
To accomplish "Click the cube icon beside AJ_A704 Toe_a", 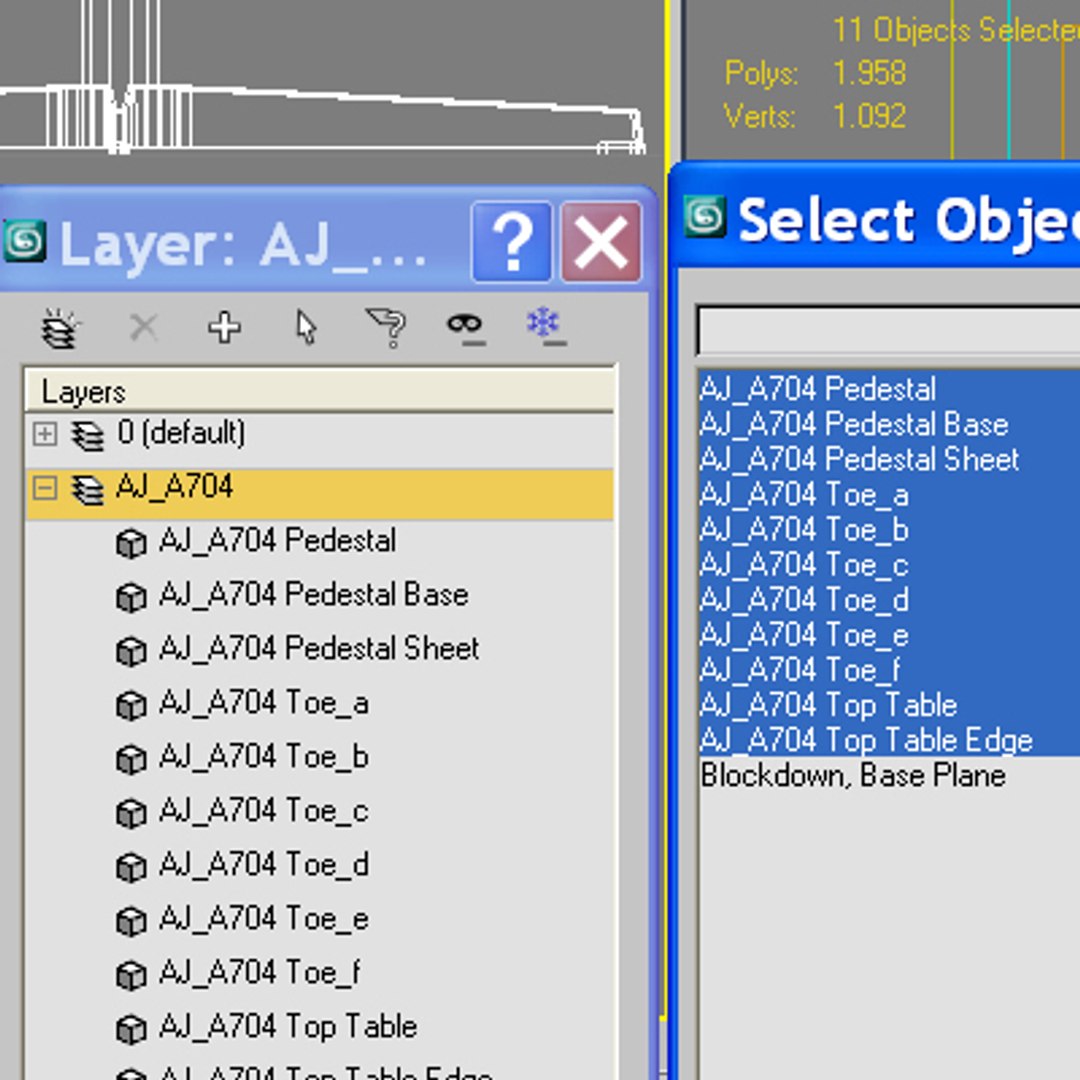I will point(131,705).
